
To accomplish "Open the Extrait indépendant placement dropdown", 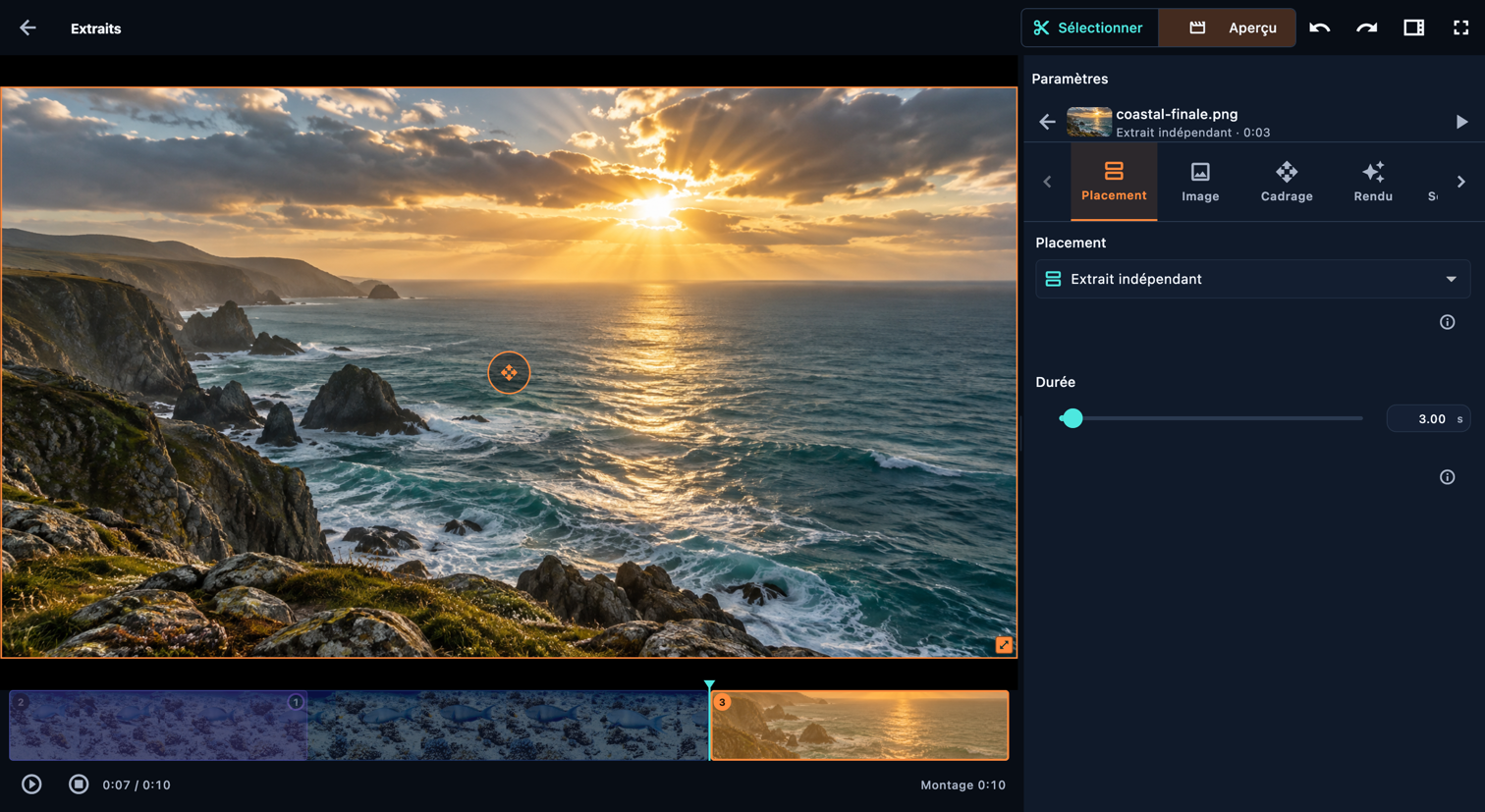I will (x=1252, y=279).
